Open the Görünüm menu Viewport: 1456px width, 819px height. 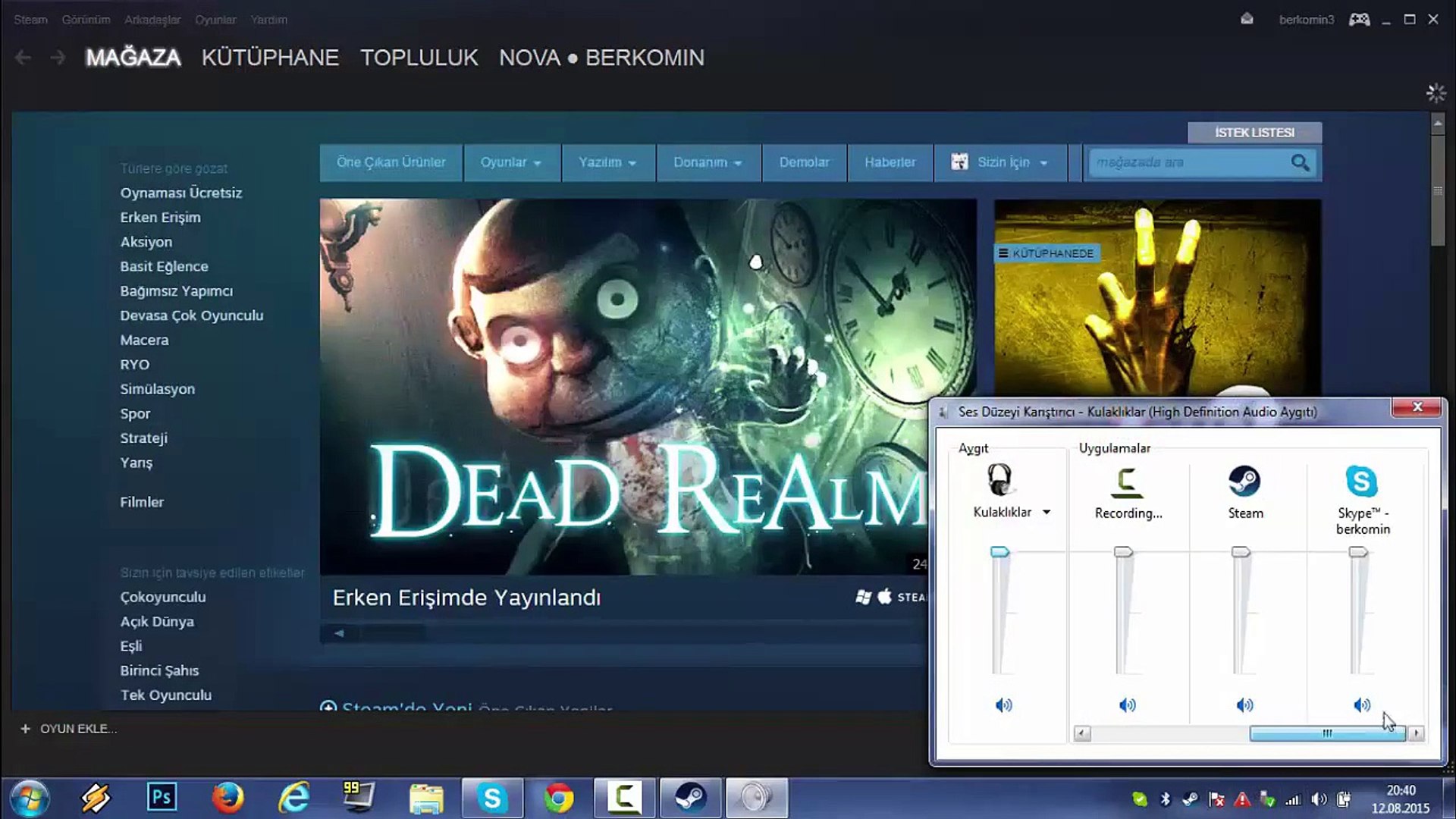(x=86, y=20)
